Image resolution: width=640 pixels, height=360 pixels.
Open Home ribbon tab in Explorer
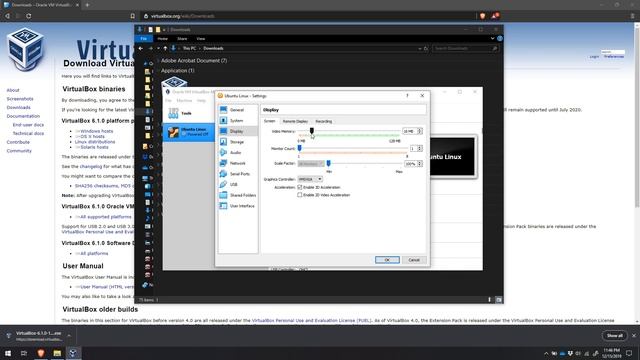[x=162, y=38]
